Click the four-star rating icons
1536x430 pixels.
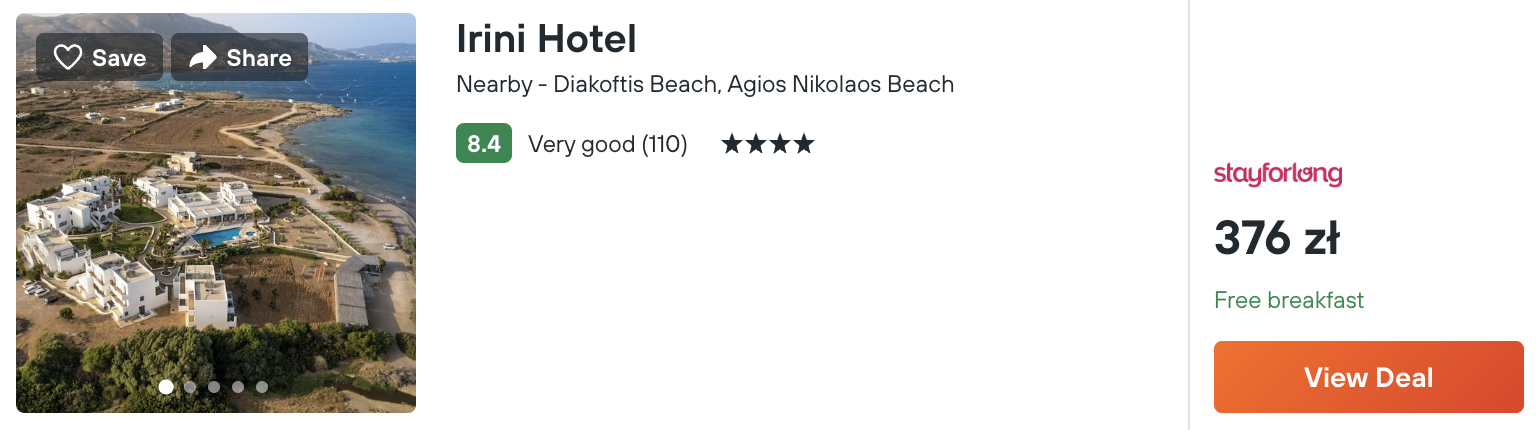[x=768, y=144]
